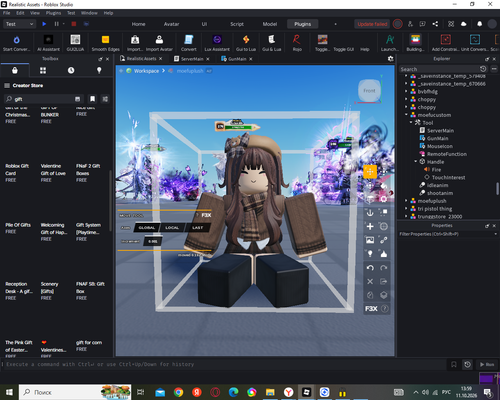The width and height of the screenshot is (500, 400).
Task: Click the F3X redo arrow
Action: pos(384,268)
